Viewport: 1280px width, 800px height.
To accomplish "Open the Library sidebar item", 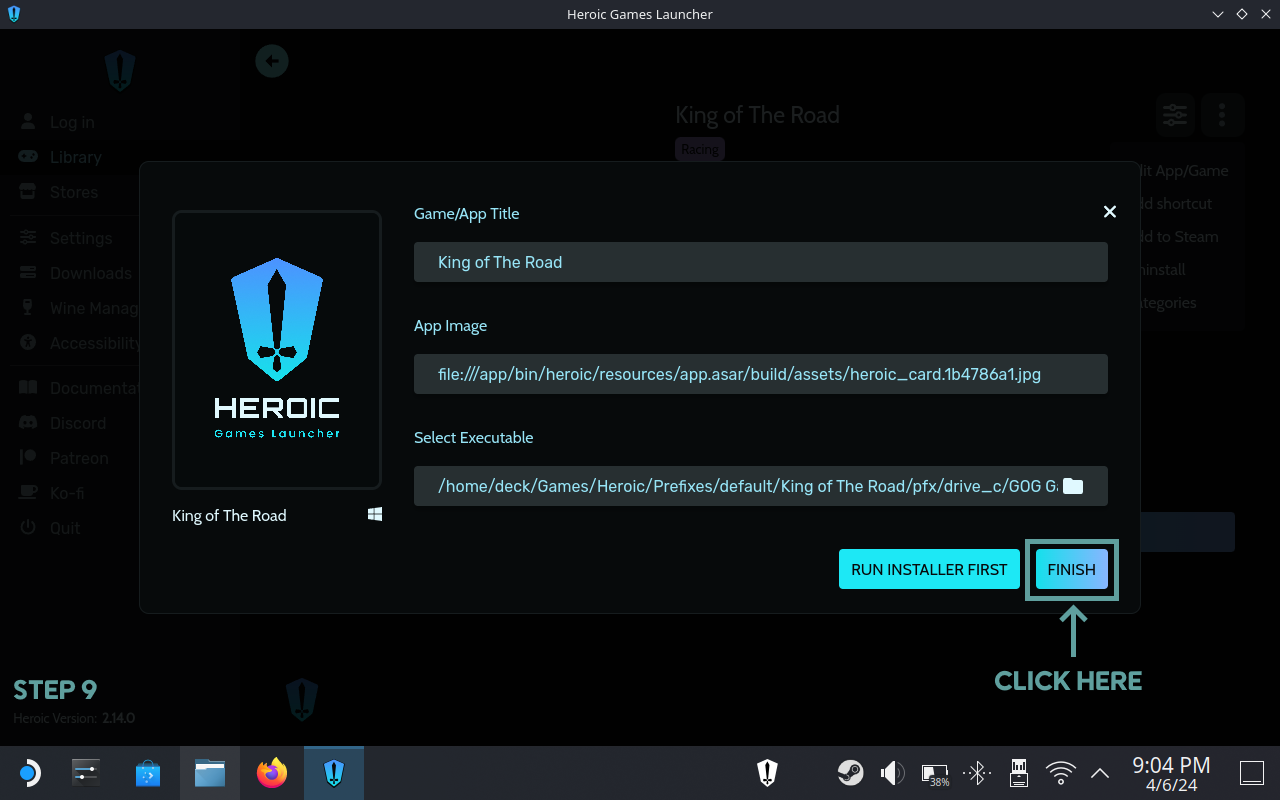I will pos(75,157).
